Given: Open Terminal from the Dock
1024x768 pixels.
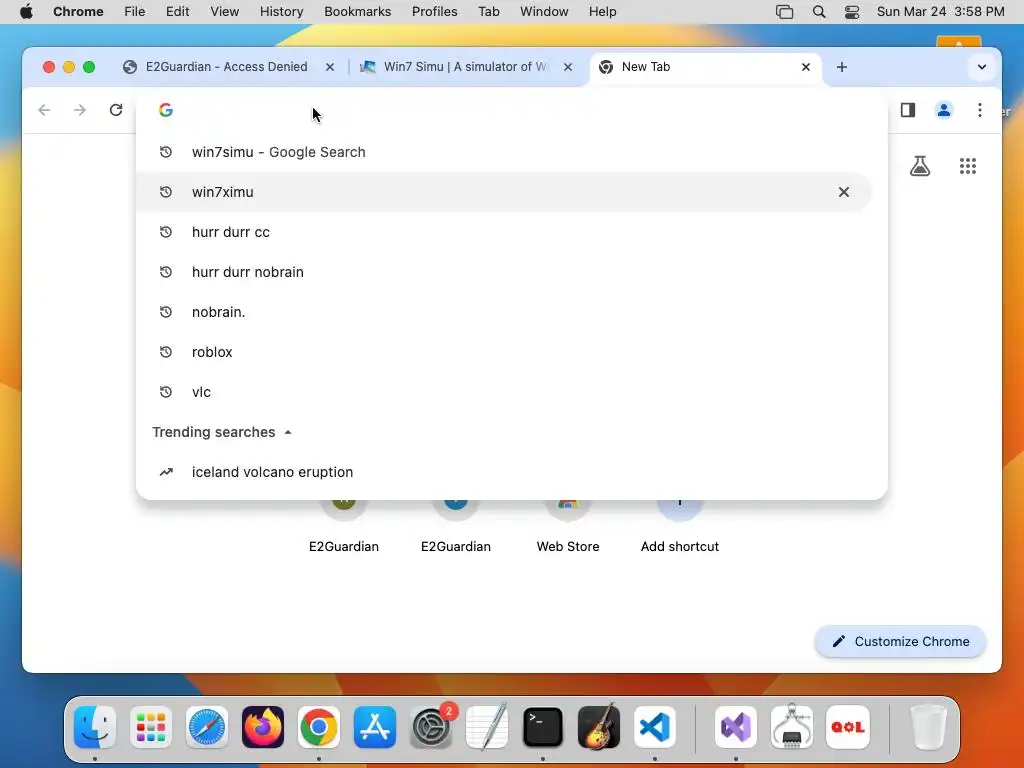Looking at the screenshot, I should 543,727.
